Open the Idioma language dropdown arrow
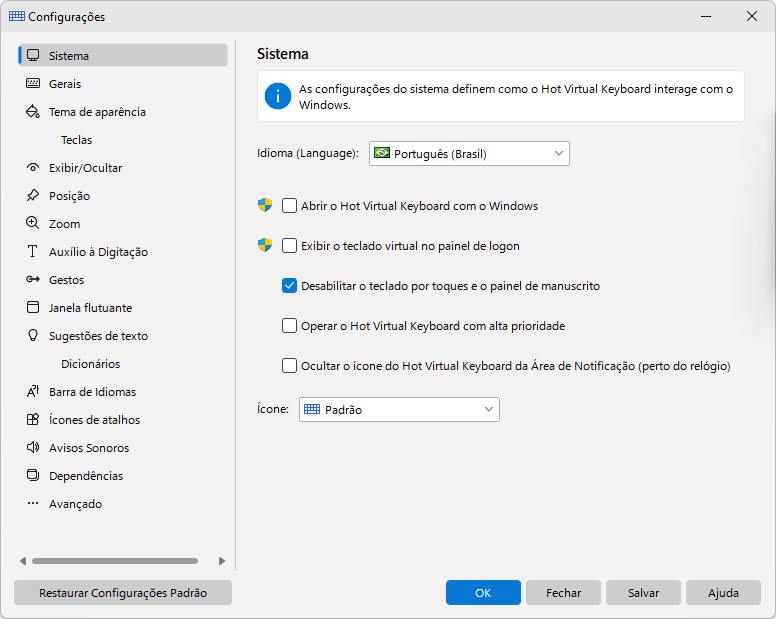The image size is (776, 619). (x=559, y=153)
